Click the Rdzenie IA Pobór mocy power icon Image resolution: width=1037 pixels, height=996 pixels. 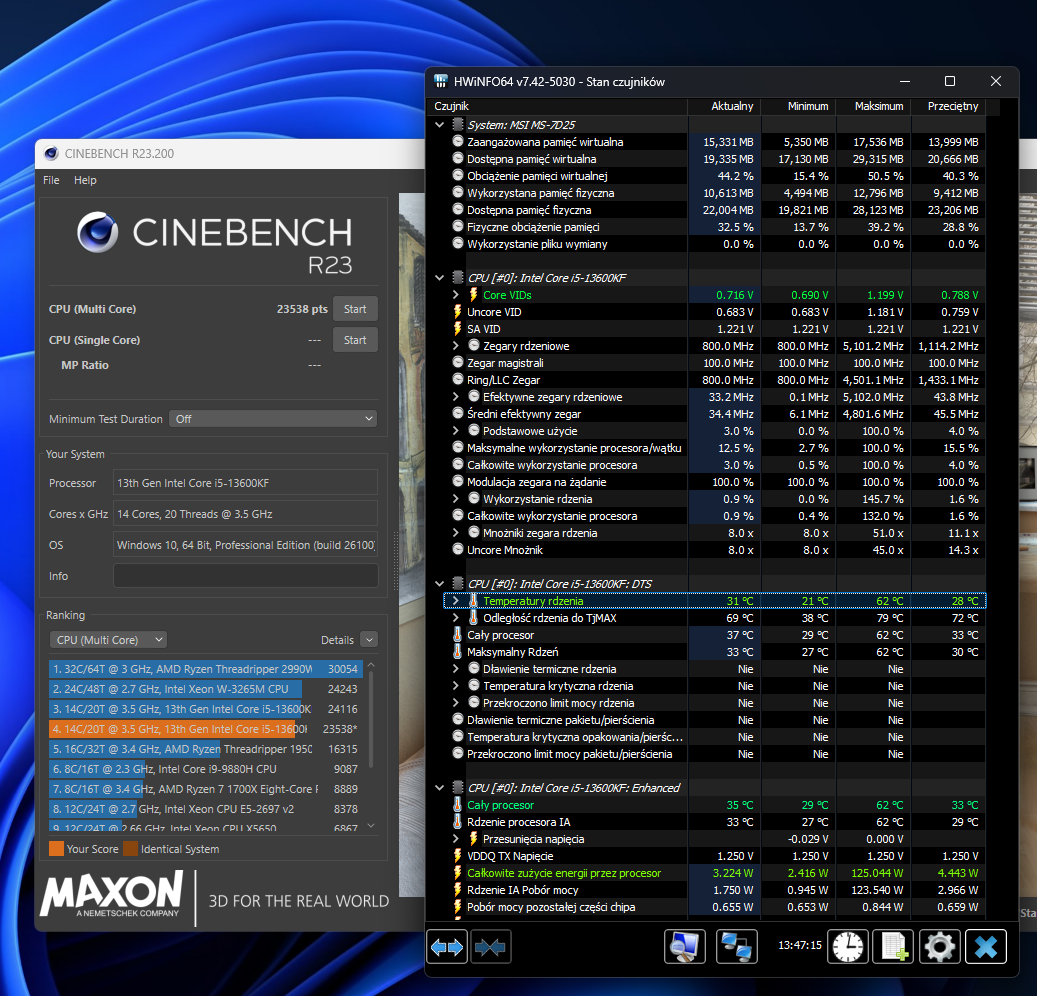click(458, 890)
